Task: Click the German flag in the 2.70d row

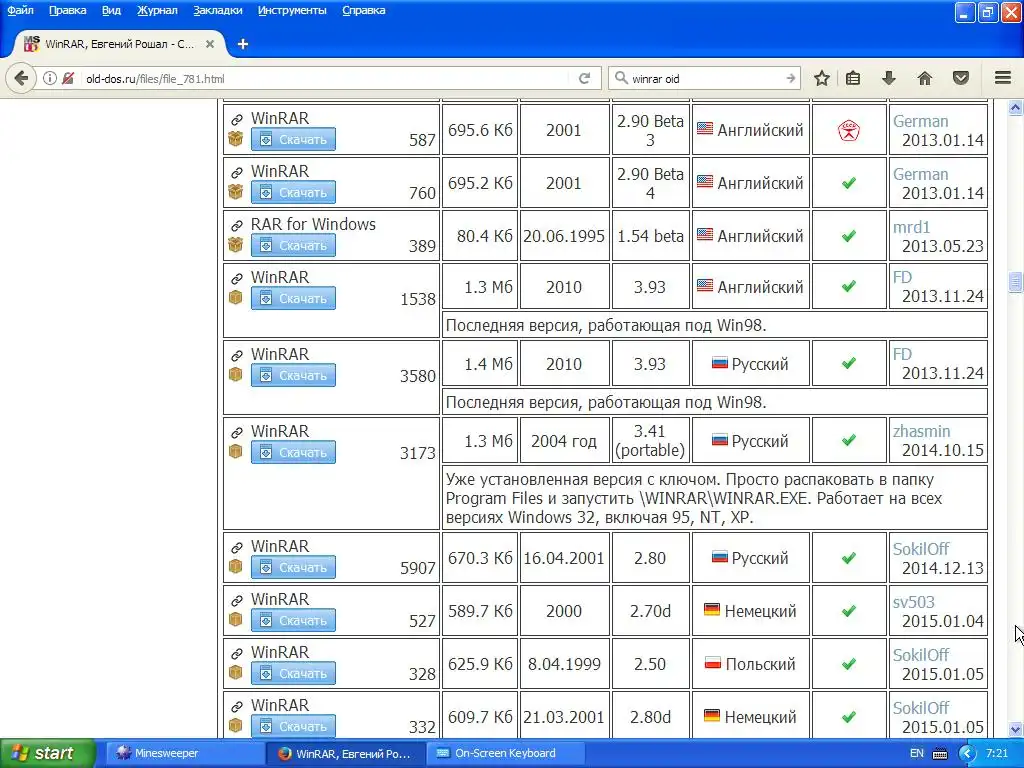Action: coord(712,609)
